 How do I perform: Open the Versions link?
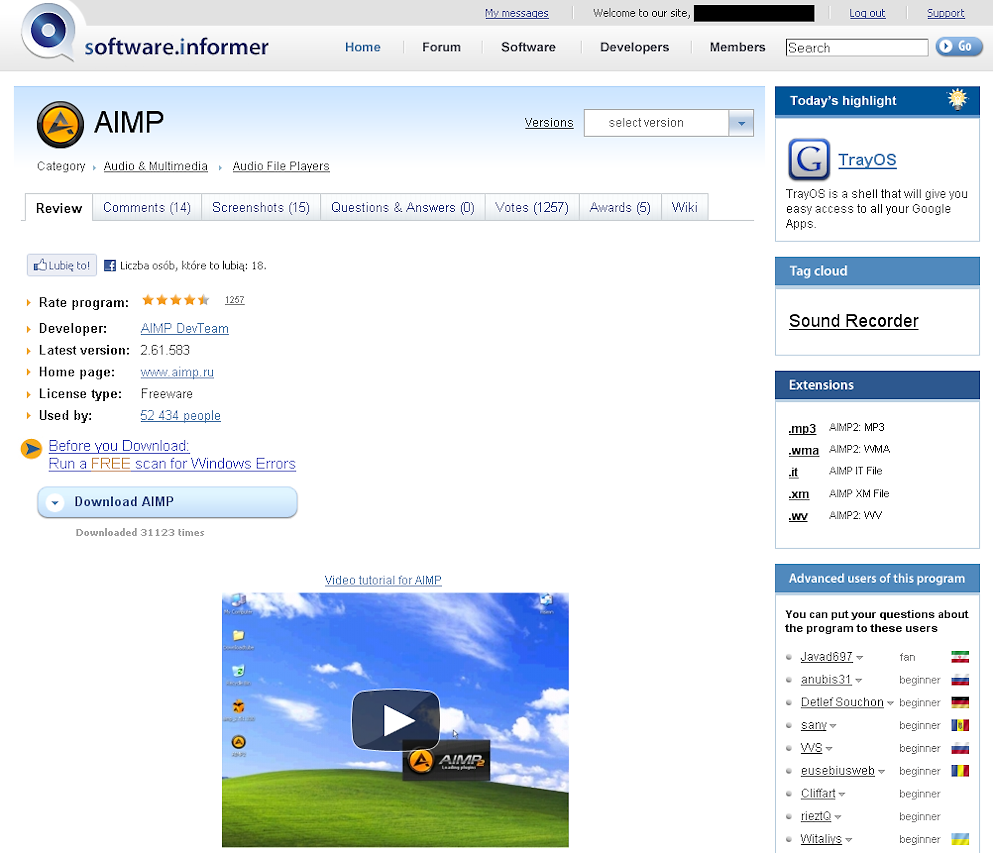[x=549, y=123]
